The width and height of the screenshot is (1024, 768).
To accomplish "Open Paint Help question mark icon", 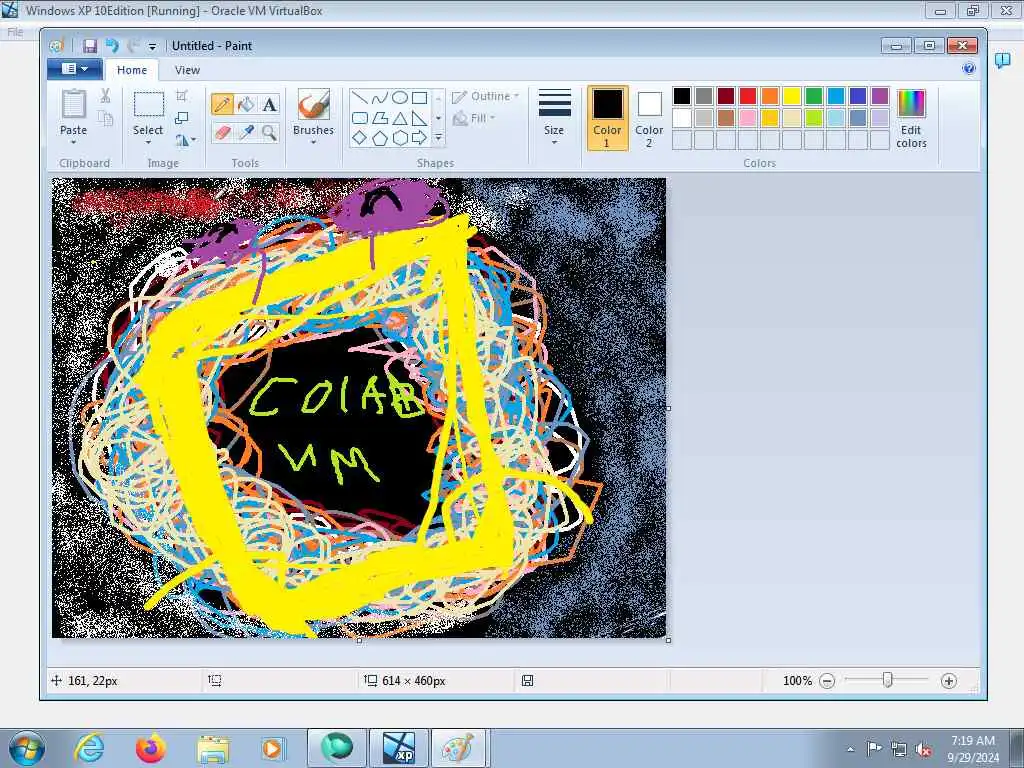I will (968, 69).
